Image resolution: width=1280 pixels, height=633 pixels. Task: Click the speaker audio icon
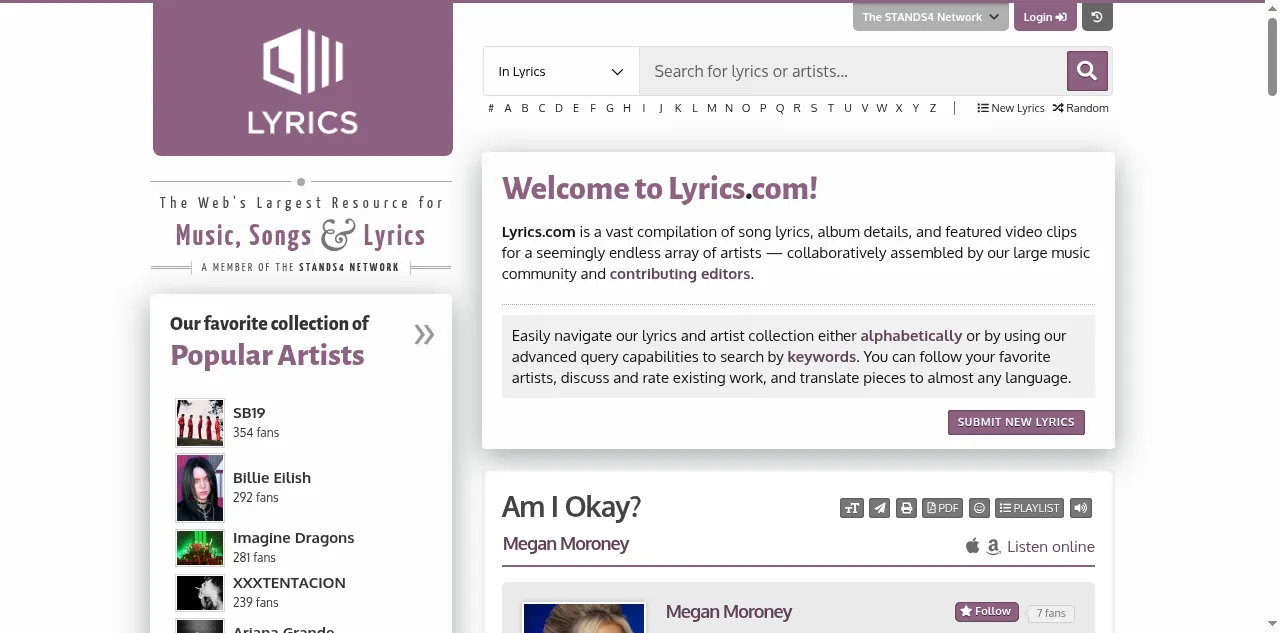click(x=1080, y=508)
